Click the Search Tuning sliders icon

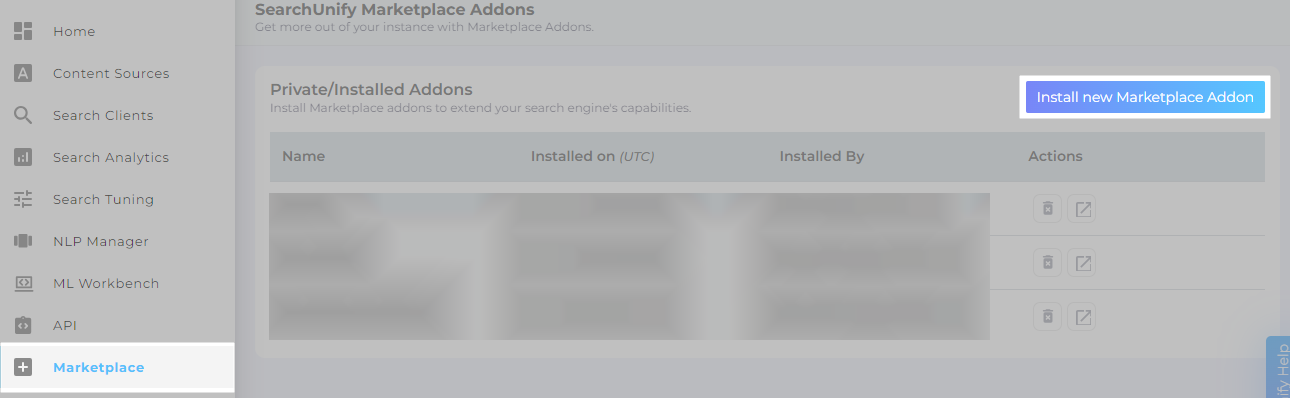click(23, 199)
